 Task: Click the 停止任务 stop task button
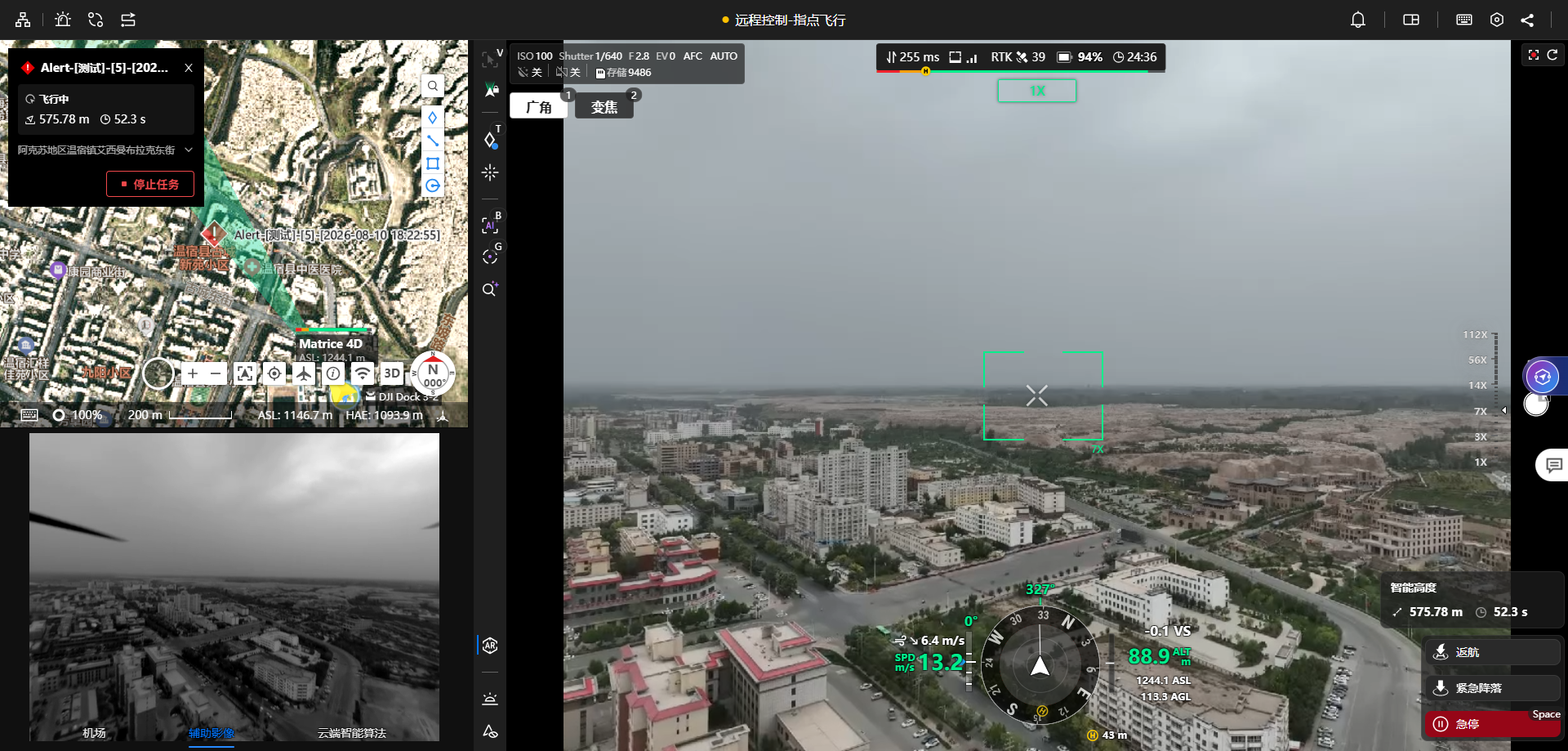[150, 184]
